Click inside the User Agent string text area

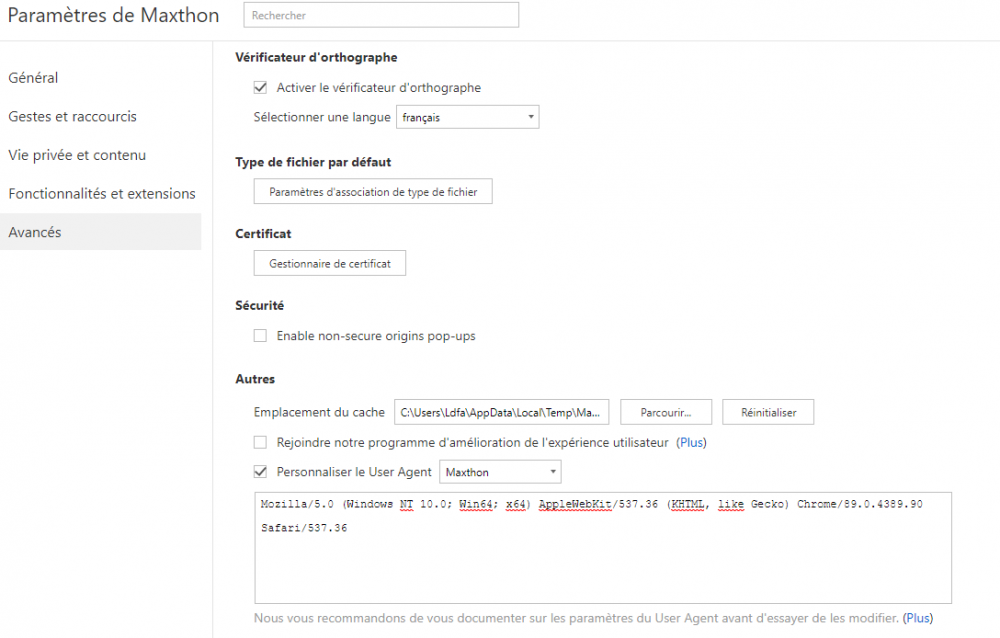(603, 560)
